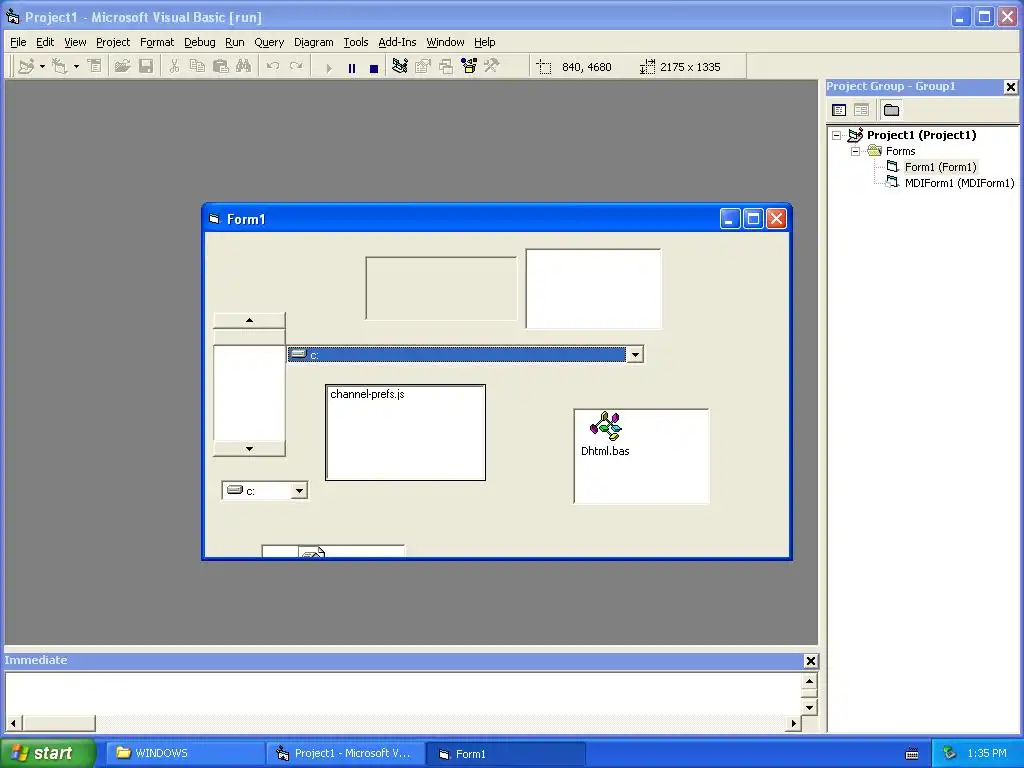The width and height of the screenshot is (1024, 768).
Task: Click inside the Immediate window text area
Action: 404,694
